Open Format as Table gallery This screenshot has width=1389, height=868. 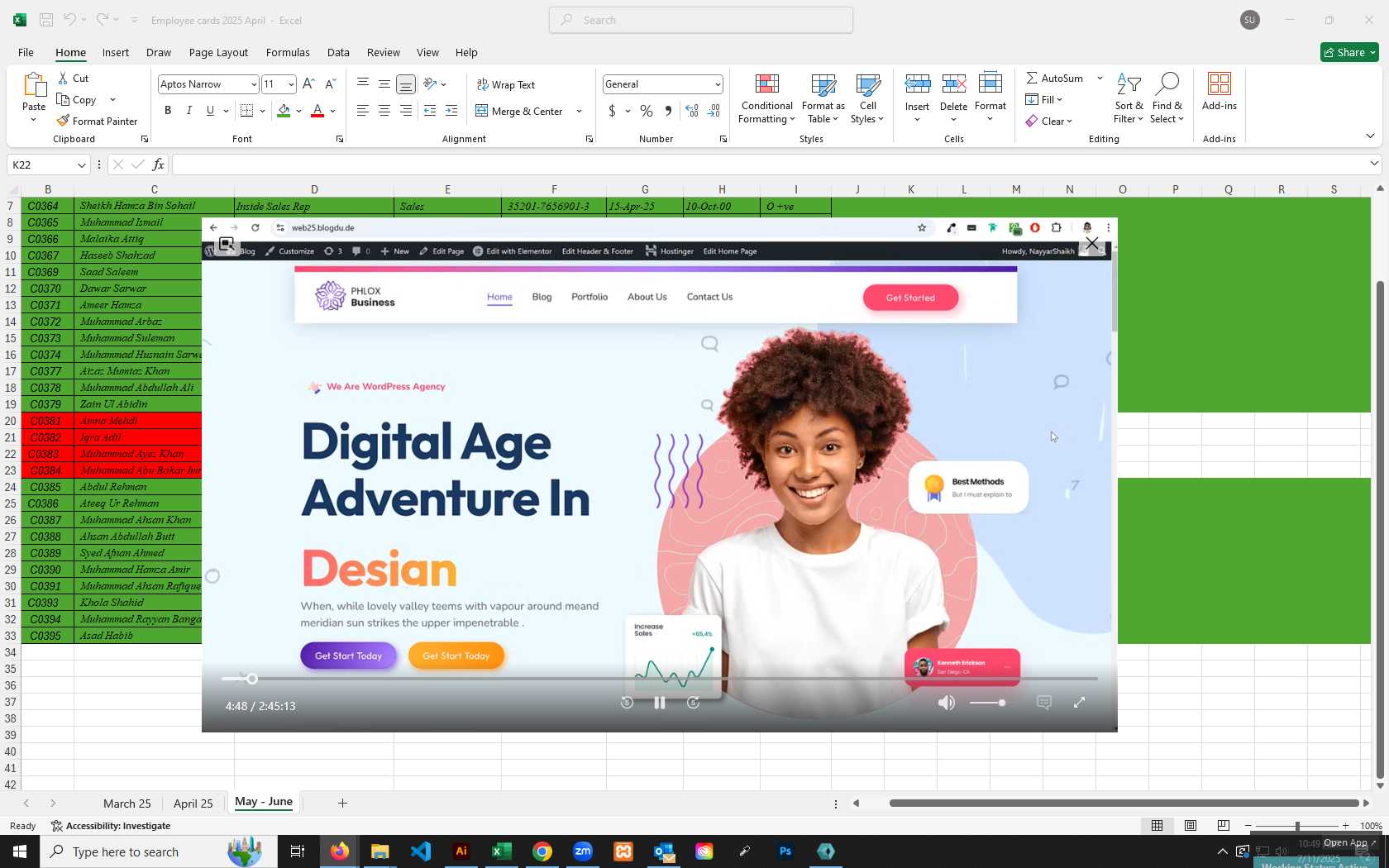coord(823,98)
